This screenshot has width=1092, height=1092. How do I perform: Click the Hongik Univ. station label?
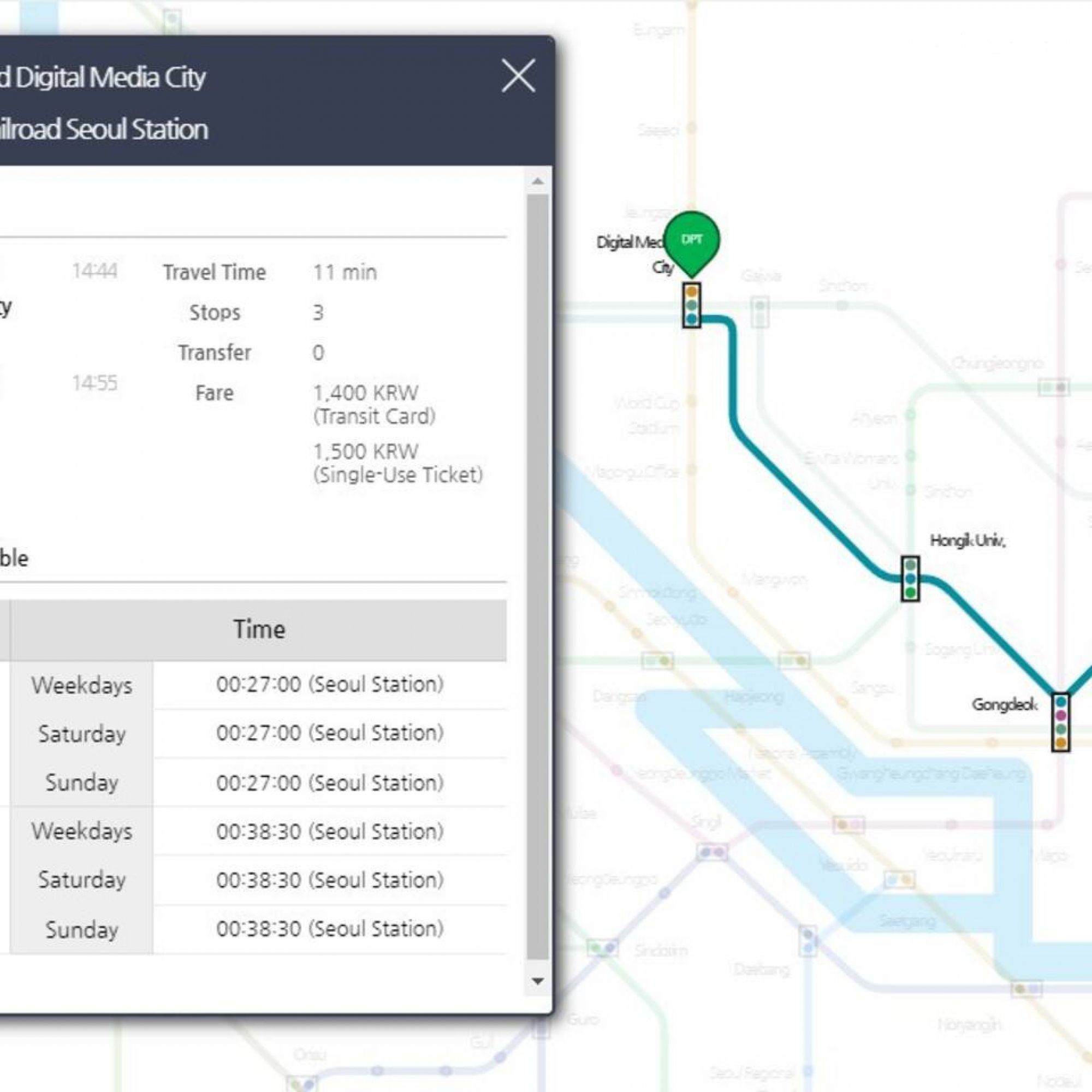(x=968, y=541)
